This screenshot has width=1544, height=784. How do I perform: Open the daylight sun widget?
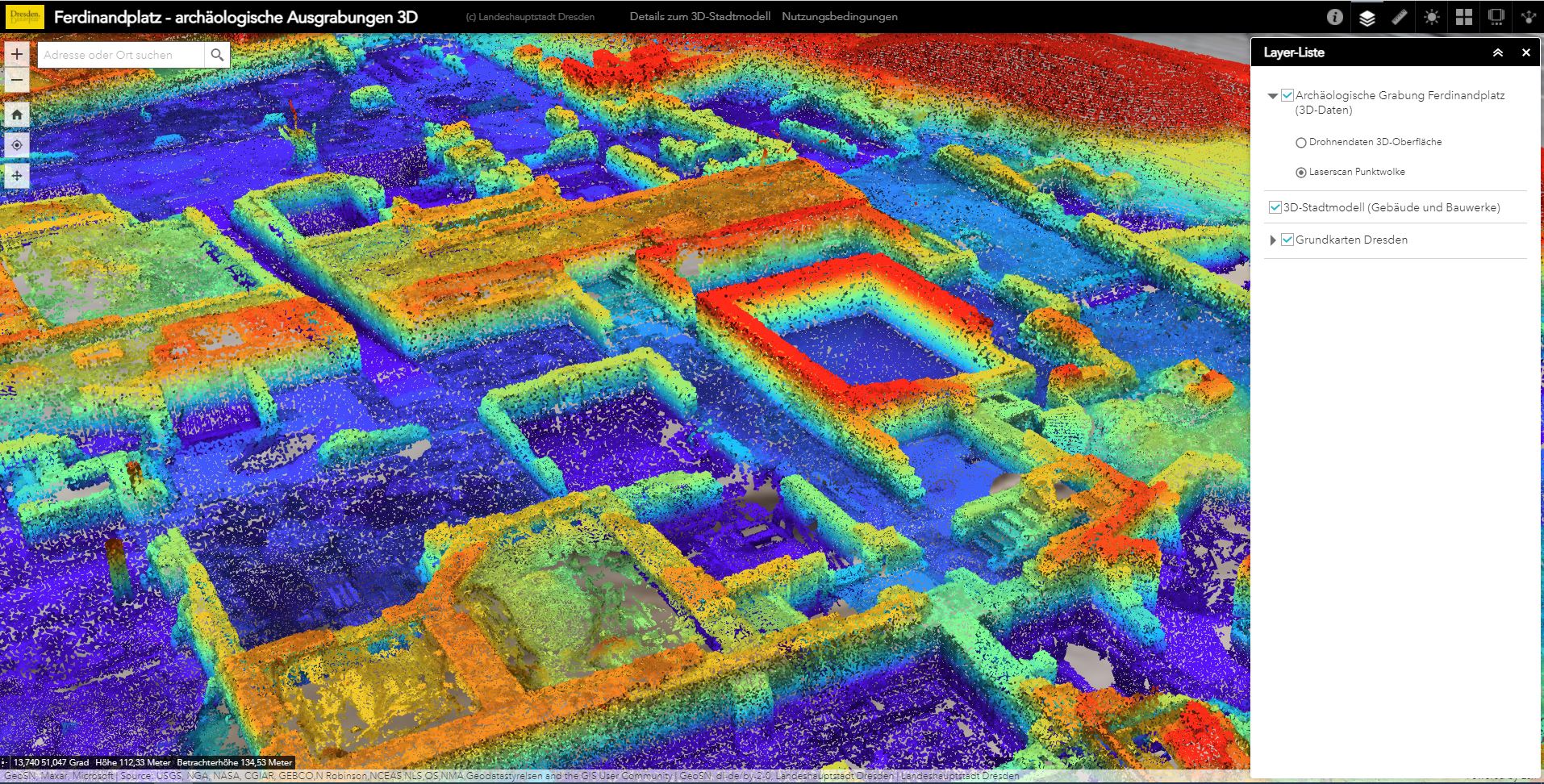tap(1431, 17)
